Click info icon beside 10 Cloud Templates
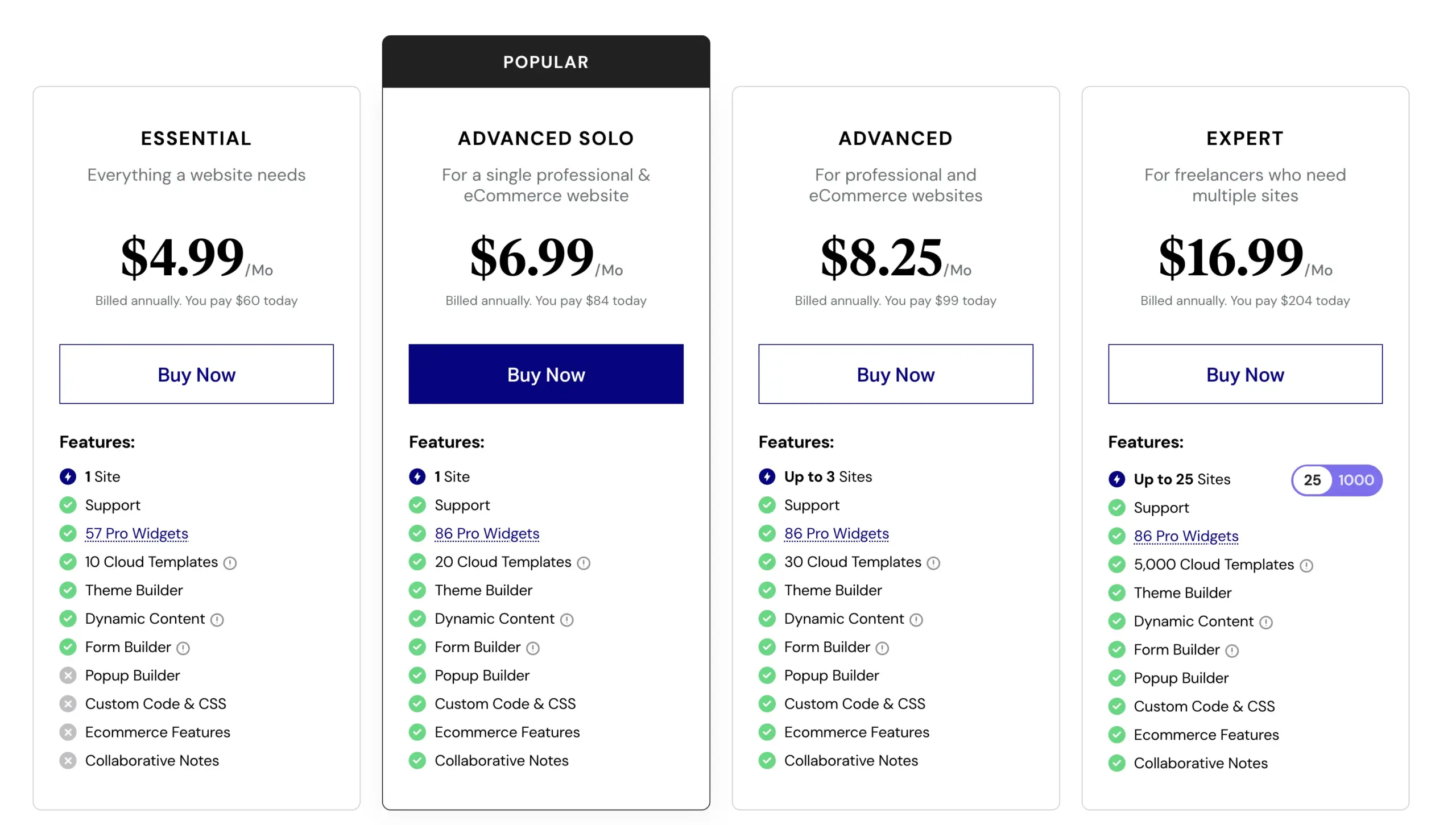Viewport: 1456px width, 825px height. (230, 562)
